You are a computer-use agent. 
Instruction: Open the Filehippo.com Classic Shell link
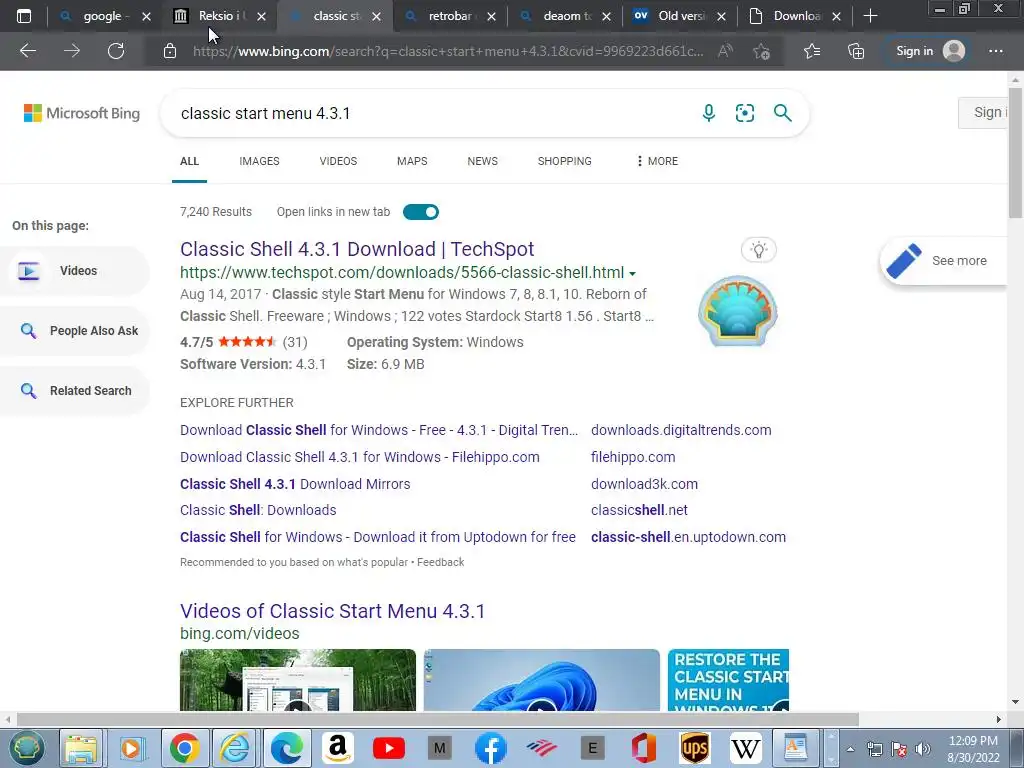360,457
